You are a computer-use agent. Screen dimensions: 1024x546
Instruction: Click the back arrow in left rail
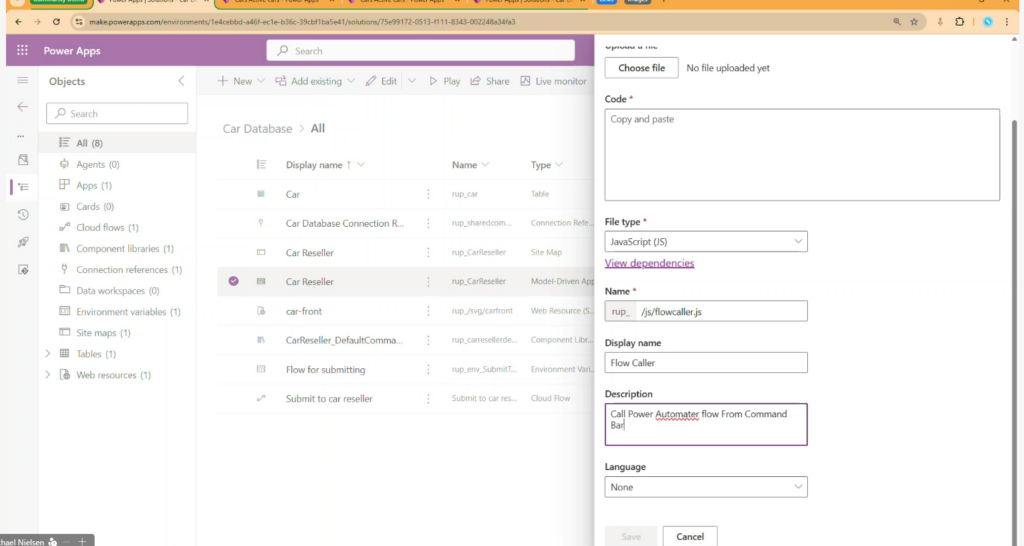[22, 106]
